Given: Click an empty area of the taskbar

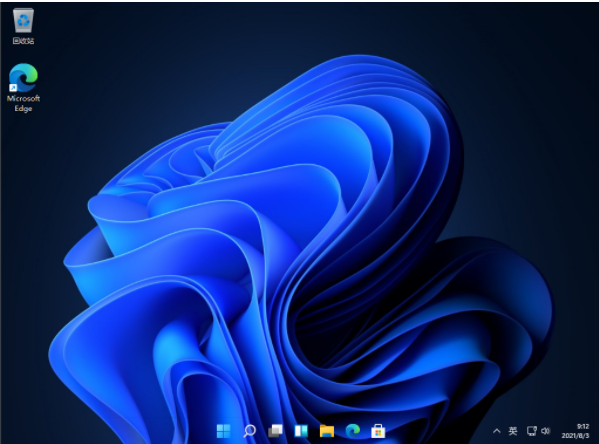Looking at the screenshot, I should 115,432.
